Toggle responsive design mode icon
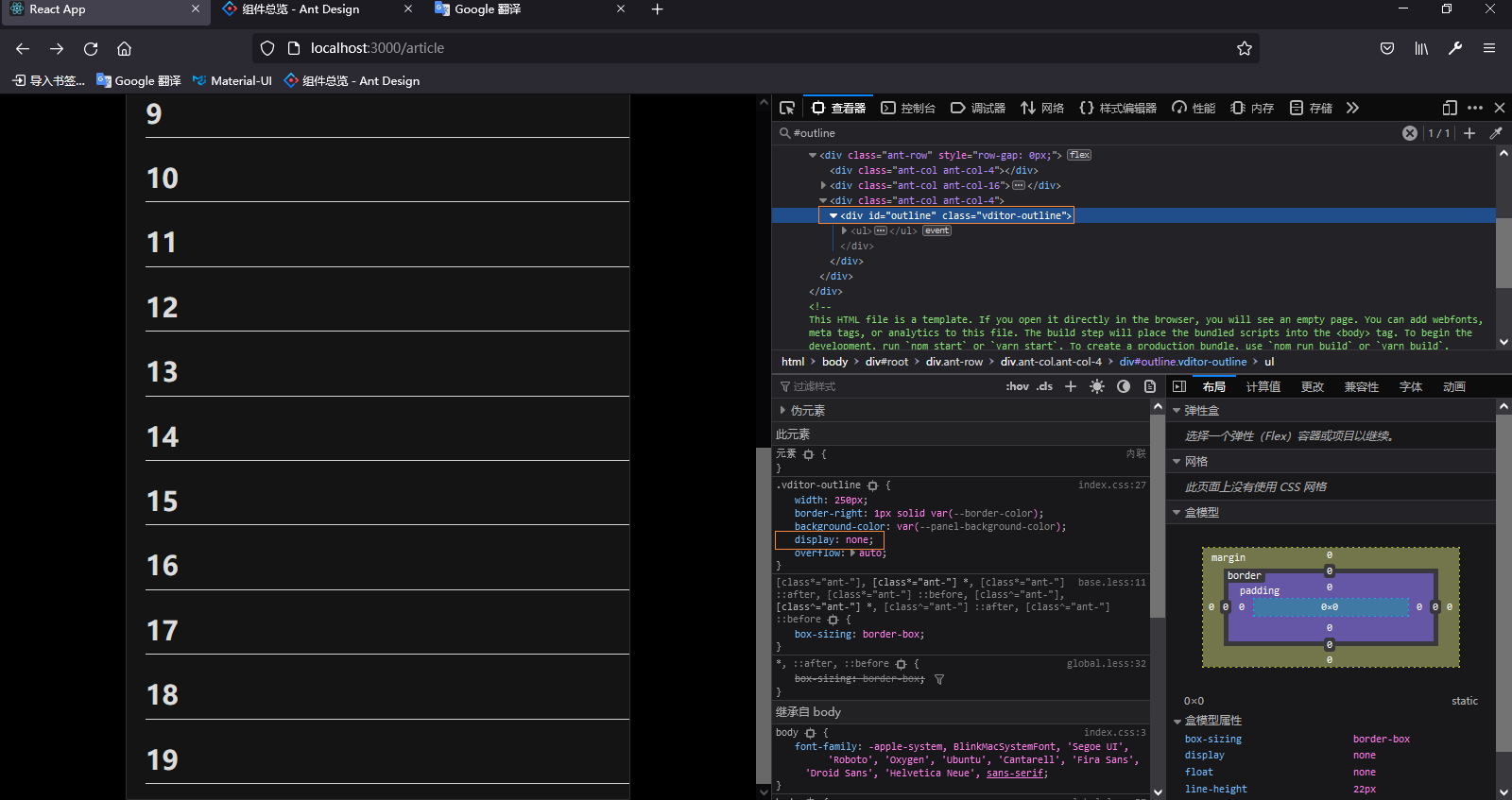 tap(1450, 108)
